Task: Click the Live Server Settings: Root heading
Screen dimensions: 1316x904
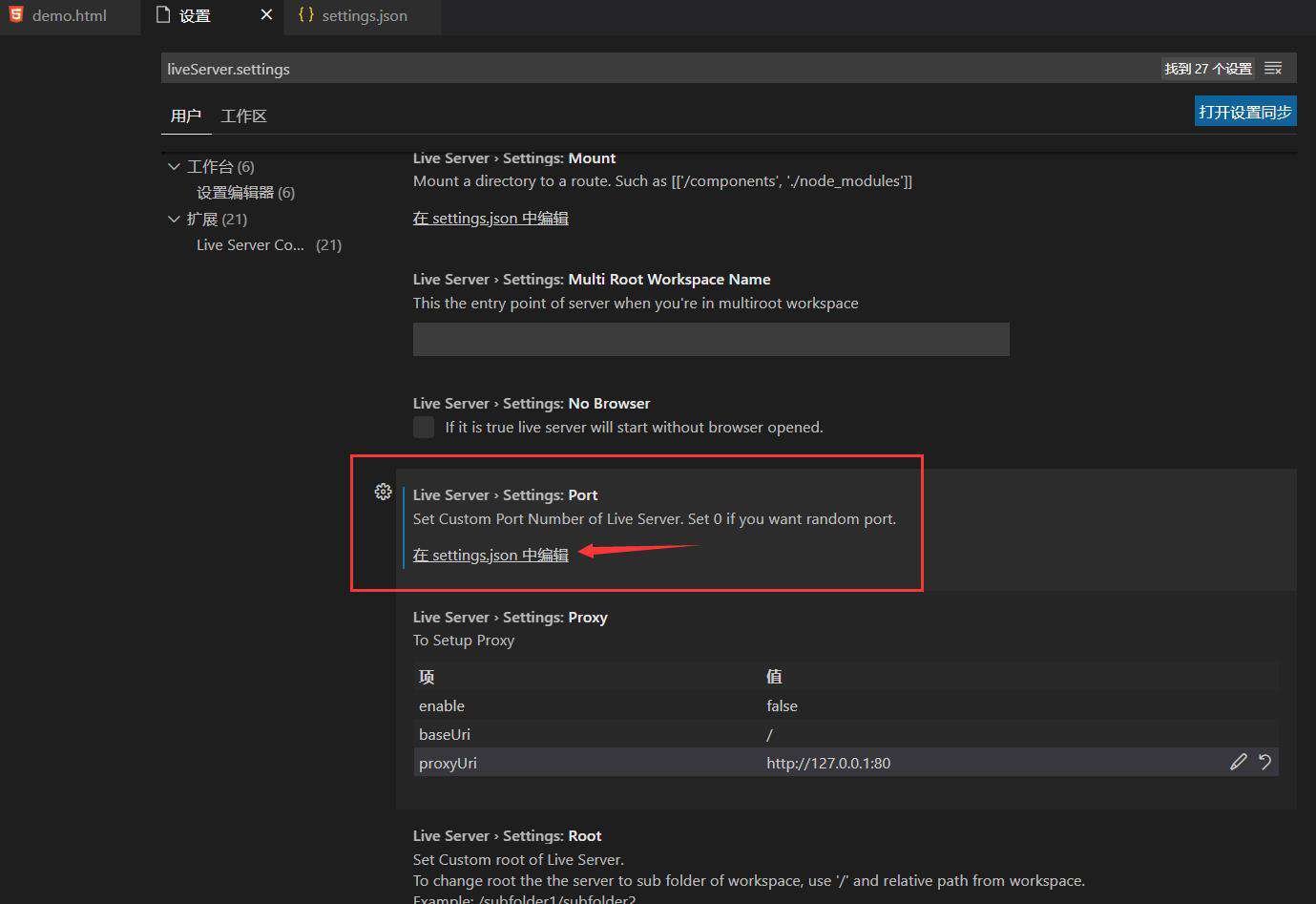Action: click(x=507, y=836)
